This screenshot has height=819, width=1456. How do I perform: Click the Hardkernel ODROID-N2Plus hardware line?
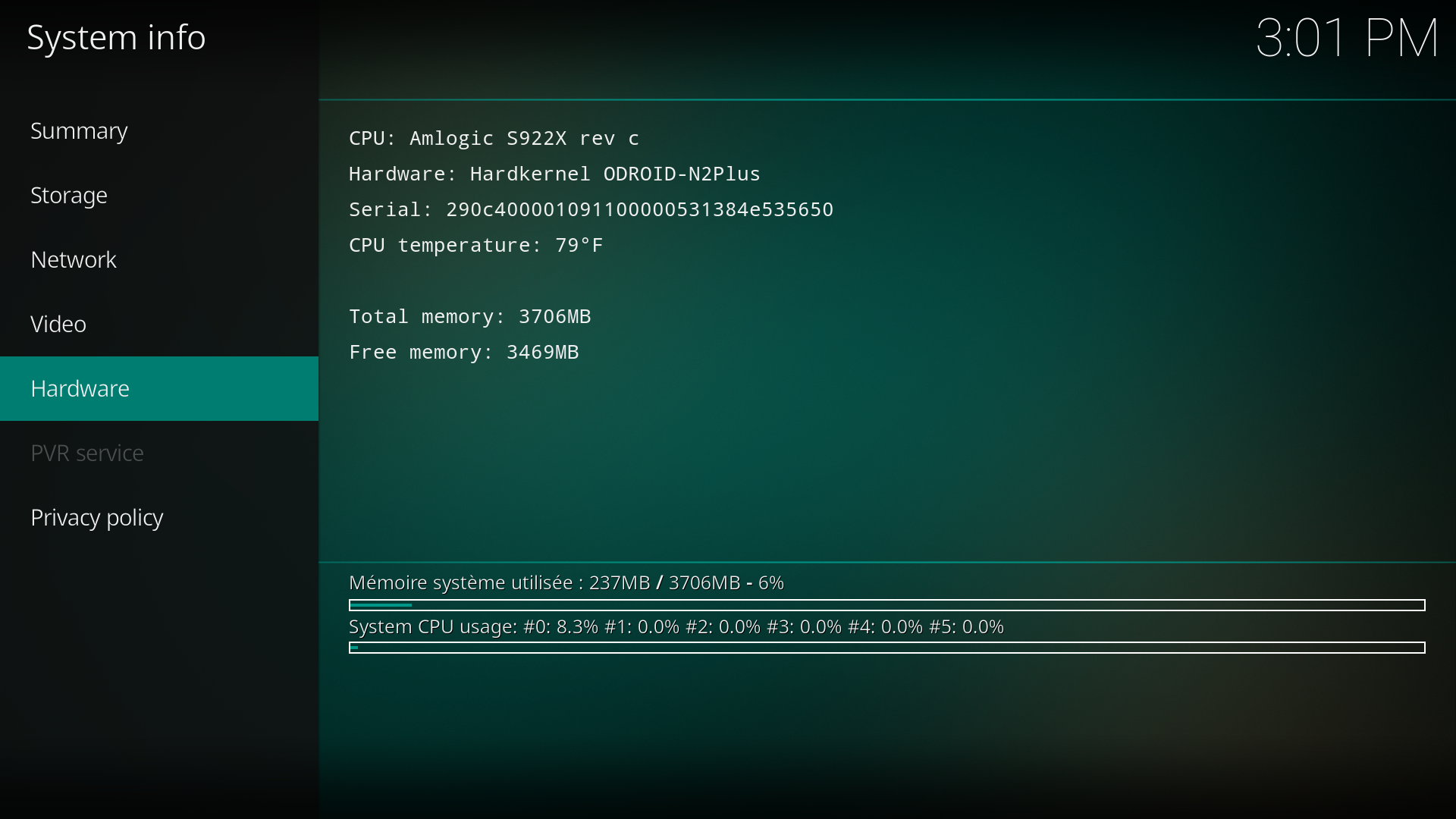point(554,174)
